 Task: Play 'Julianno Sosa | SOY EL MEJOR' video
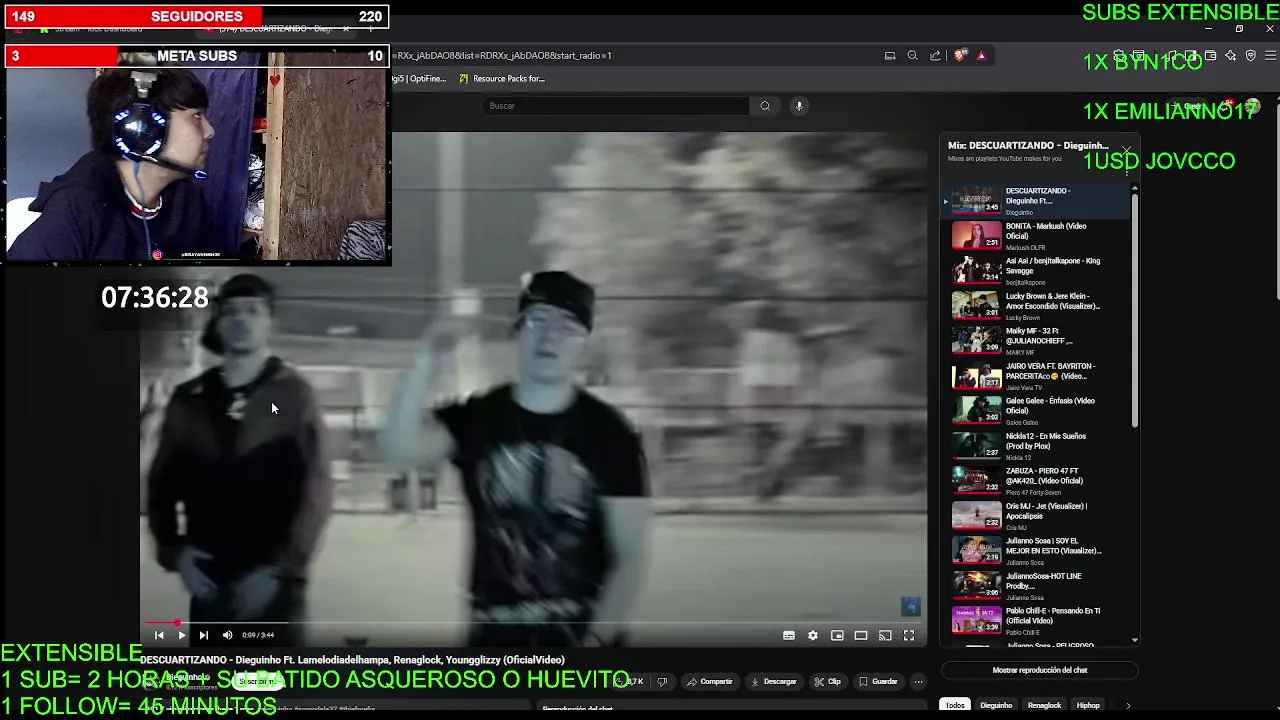(1038, 551)
